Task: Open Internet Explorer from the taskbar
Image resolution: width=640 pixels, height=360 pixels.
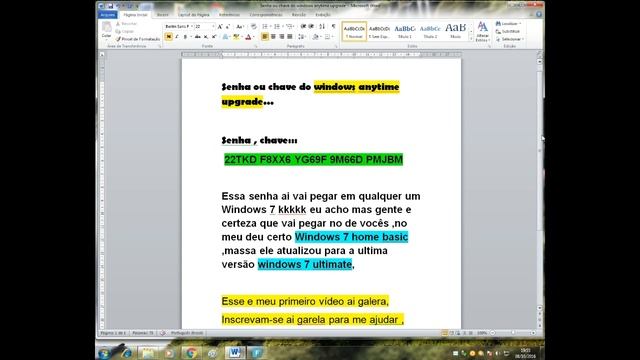Action: click(126, 352)
